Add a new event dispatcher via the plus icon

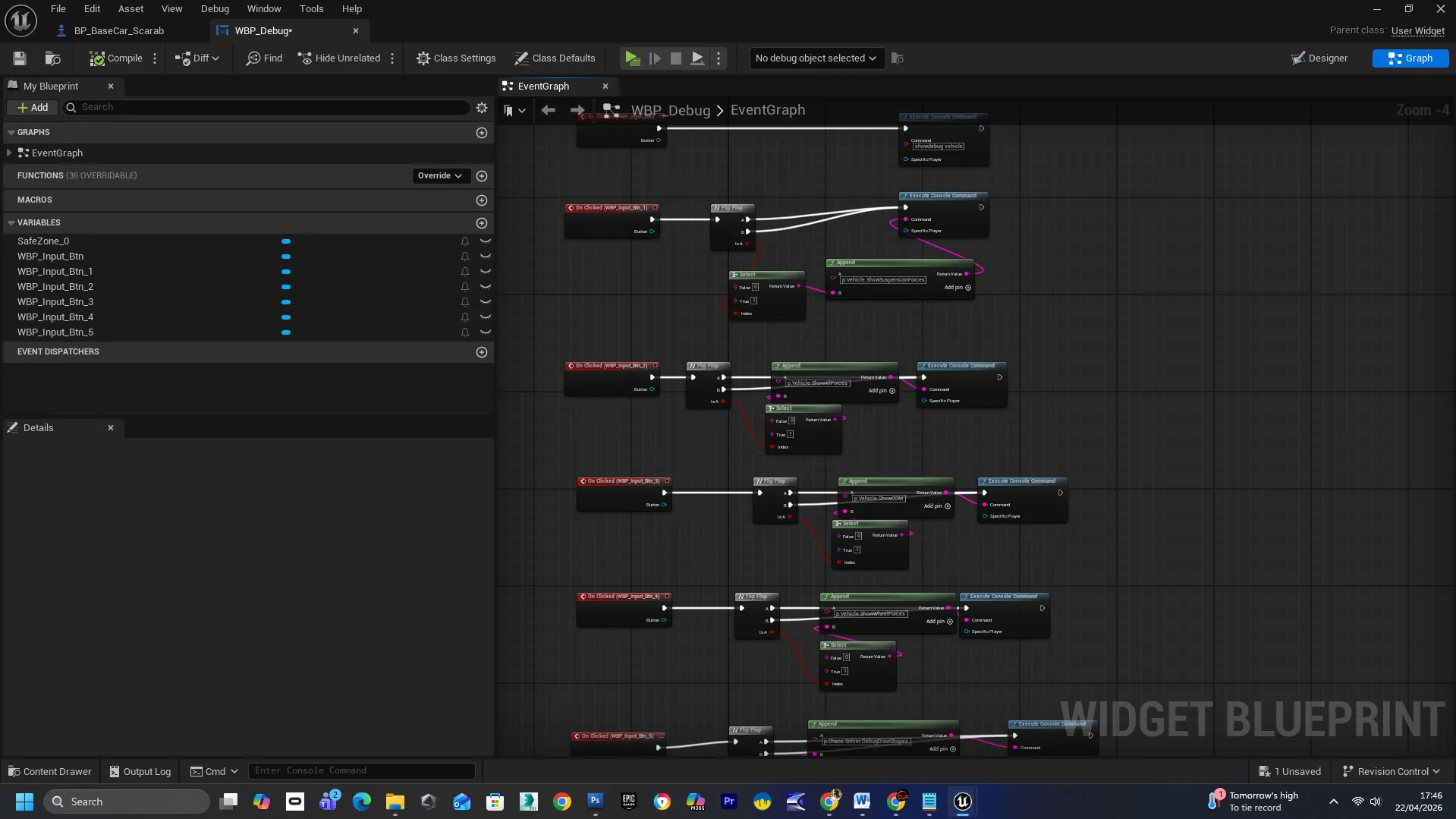[x=482, y=352]
